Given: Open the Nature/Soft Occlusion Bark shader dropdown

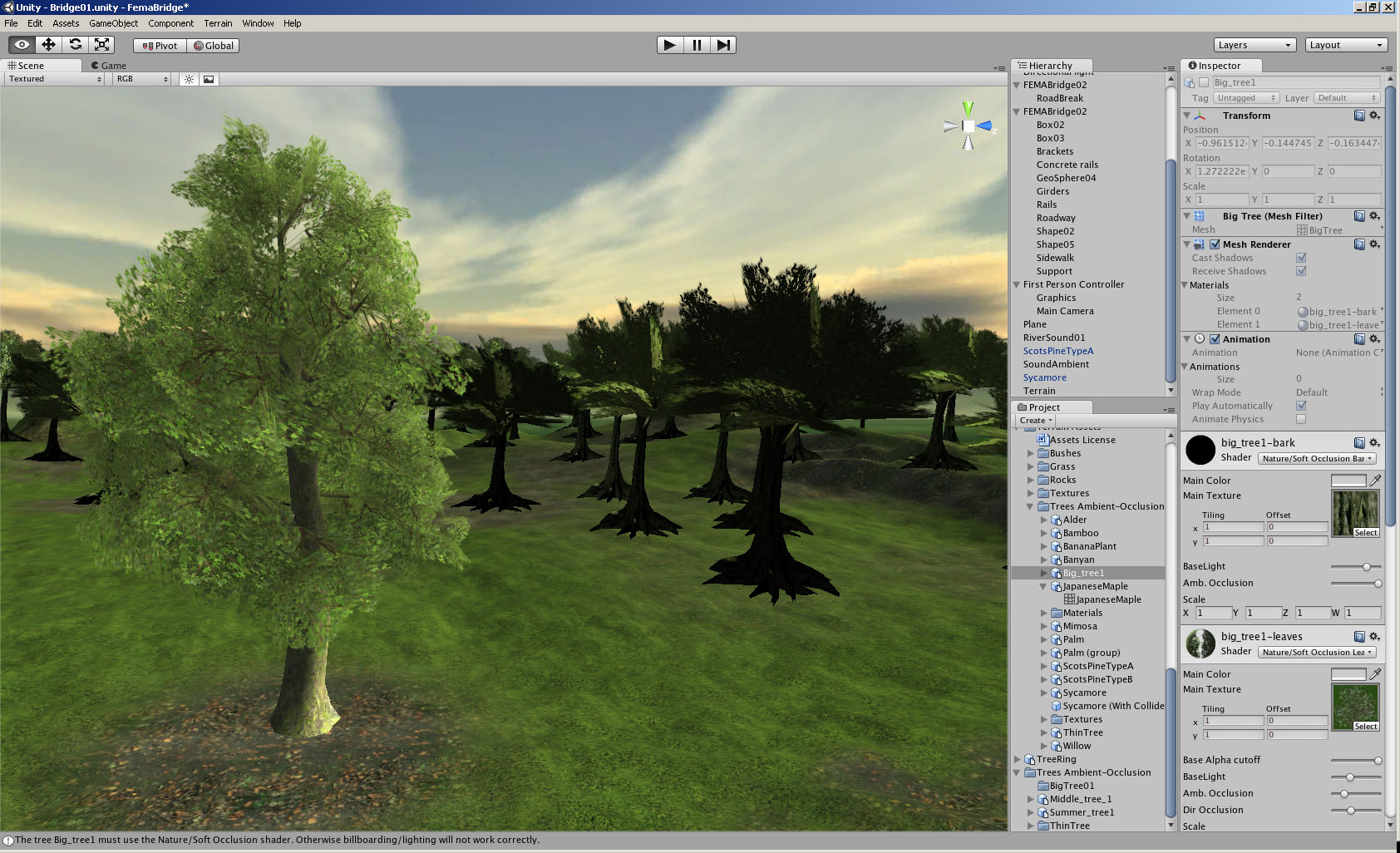Looking at the screenshot, I should click(x=1317, y=458).
